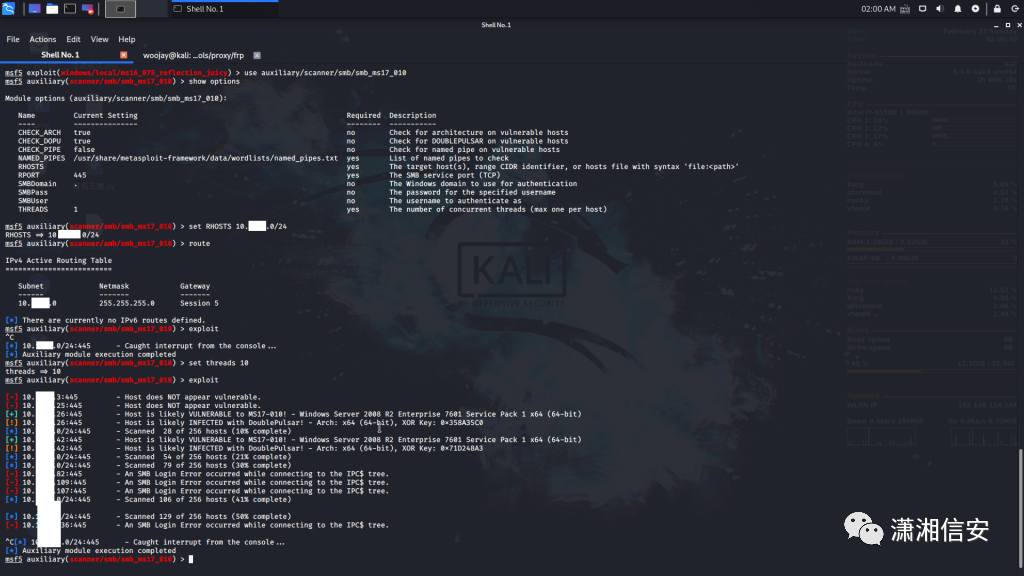
Task: Maximize the Shell No. 1 window
Action: click(1008, 25)
